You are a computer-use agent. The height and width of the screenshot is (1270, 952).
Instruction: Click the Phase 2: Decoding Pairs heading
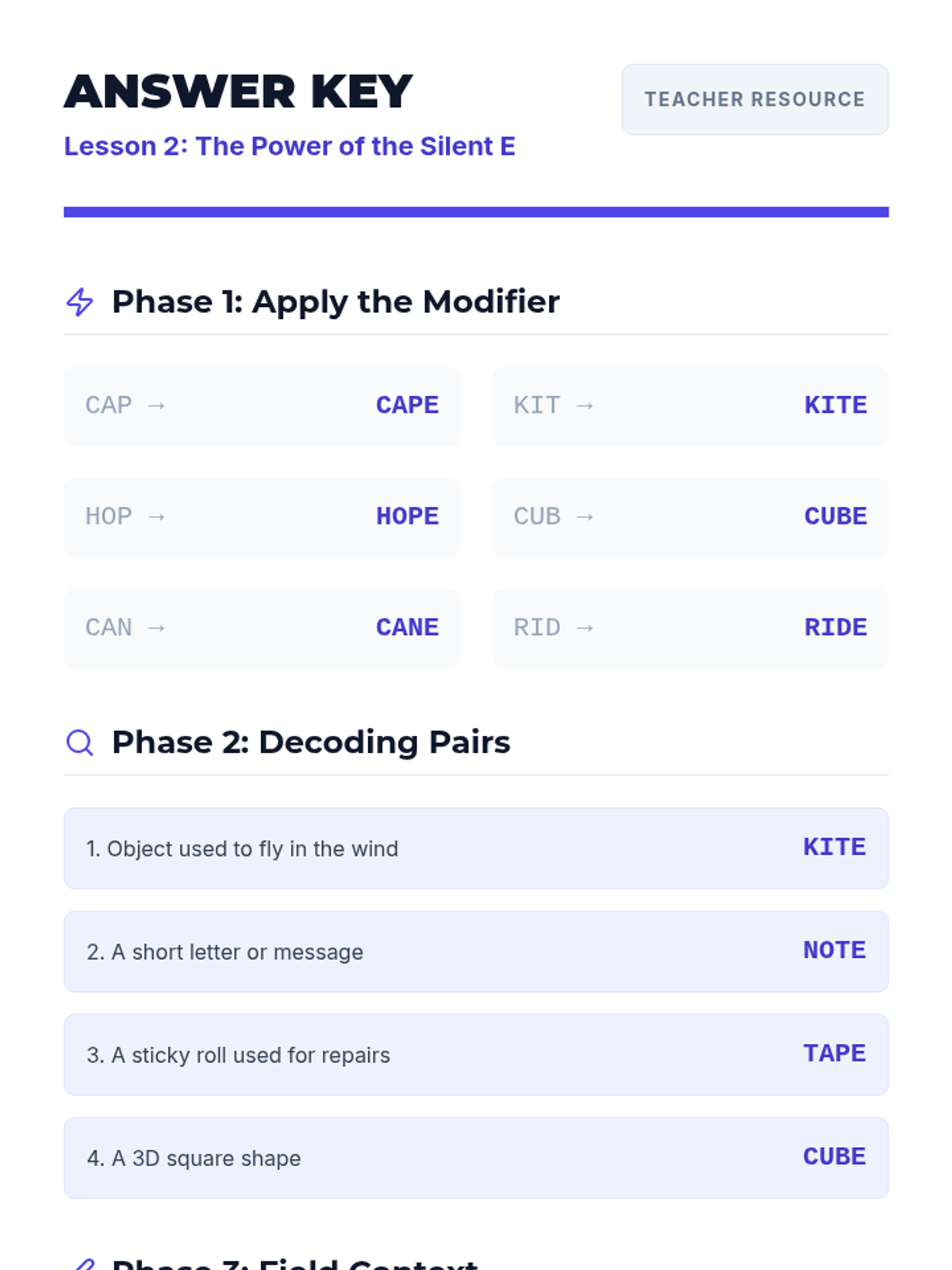311,742
